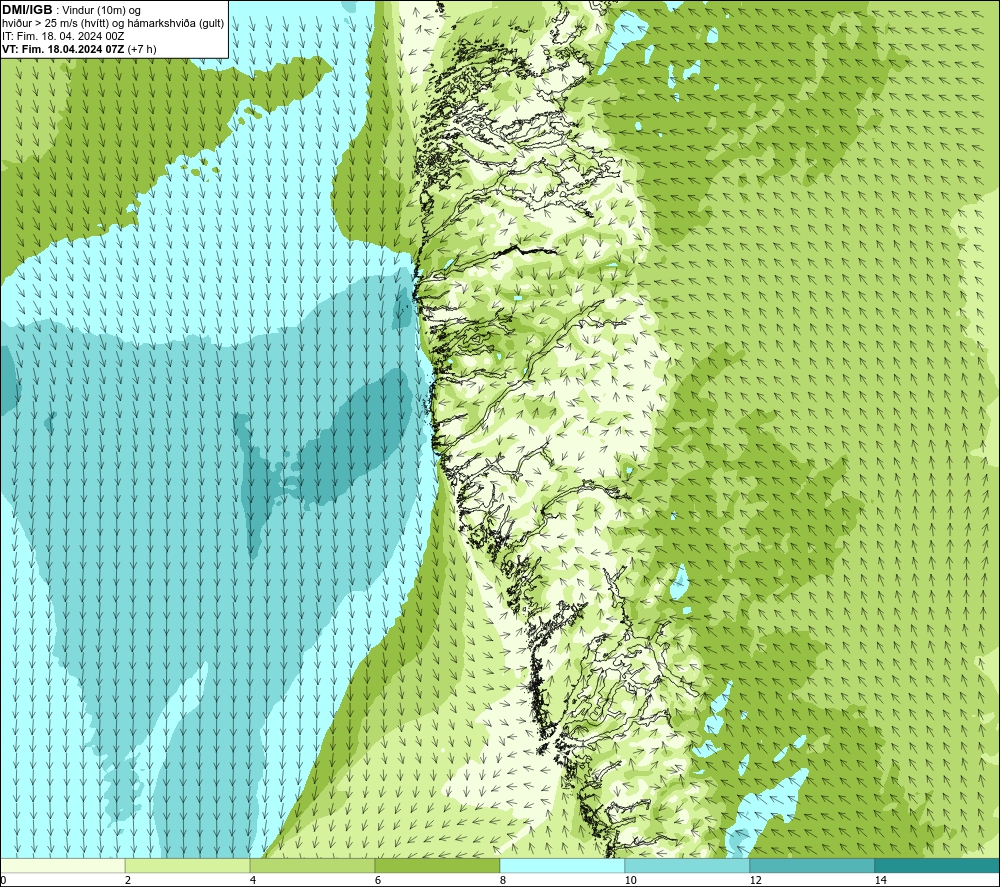Click the scale label '8'
Viewport: 1000px width, 887px height.
coord(503,880)
